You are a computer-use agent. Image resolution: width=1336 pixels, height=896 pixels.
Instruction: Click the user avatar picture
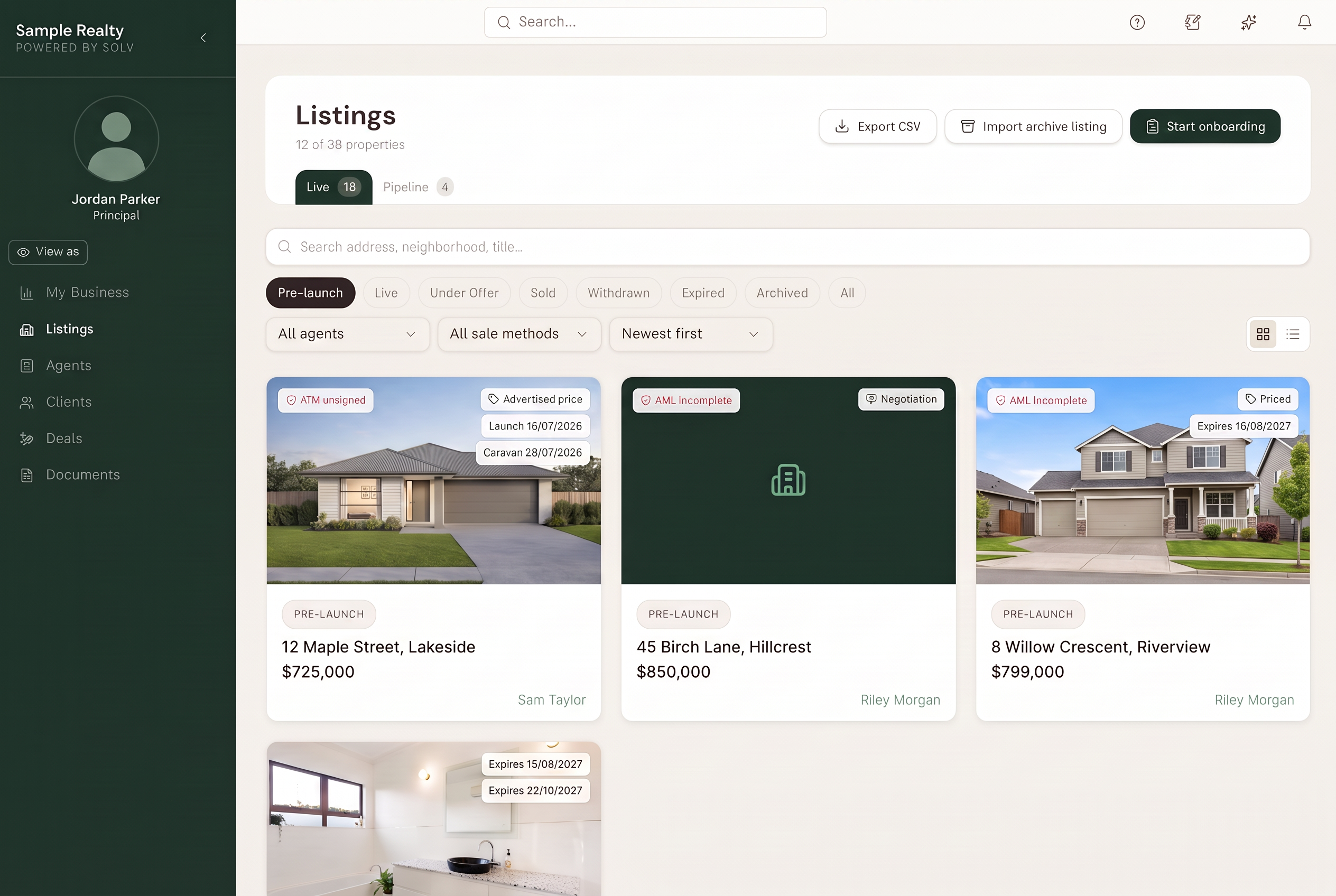click(x=116, y=139)
